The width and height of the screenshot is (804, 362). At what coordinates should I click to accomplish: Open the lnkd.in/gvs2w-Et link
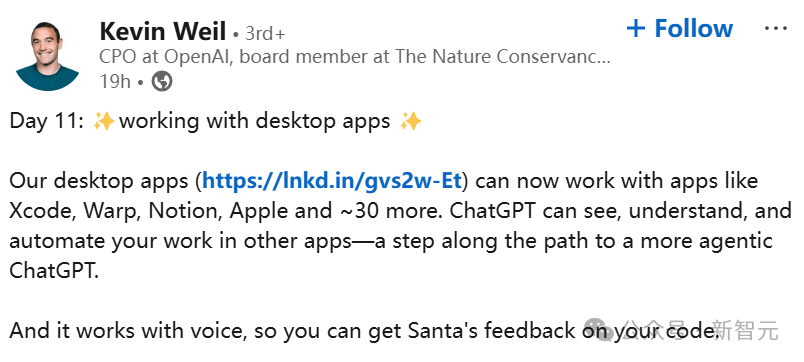[x=332, y=181]
